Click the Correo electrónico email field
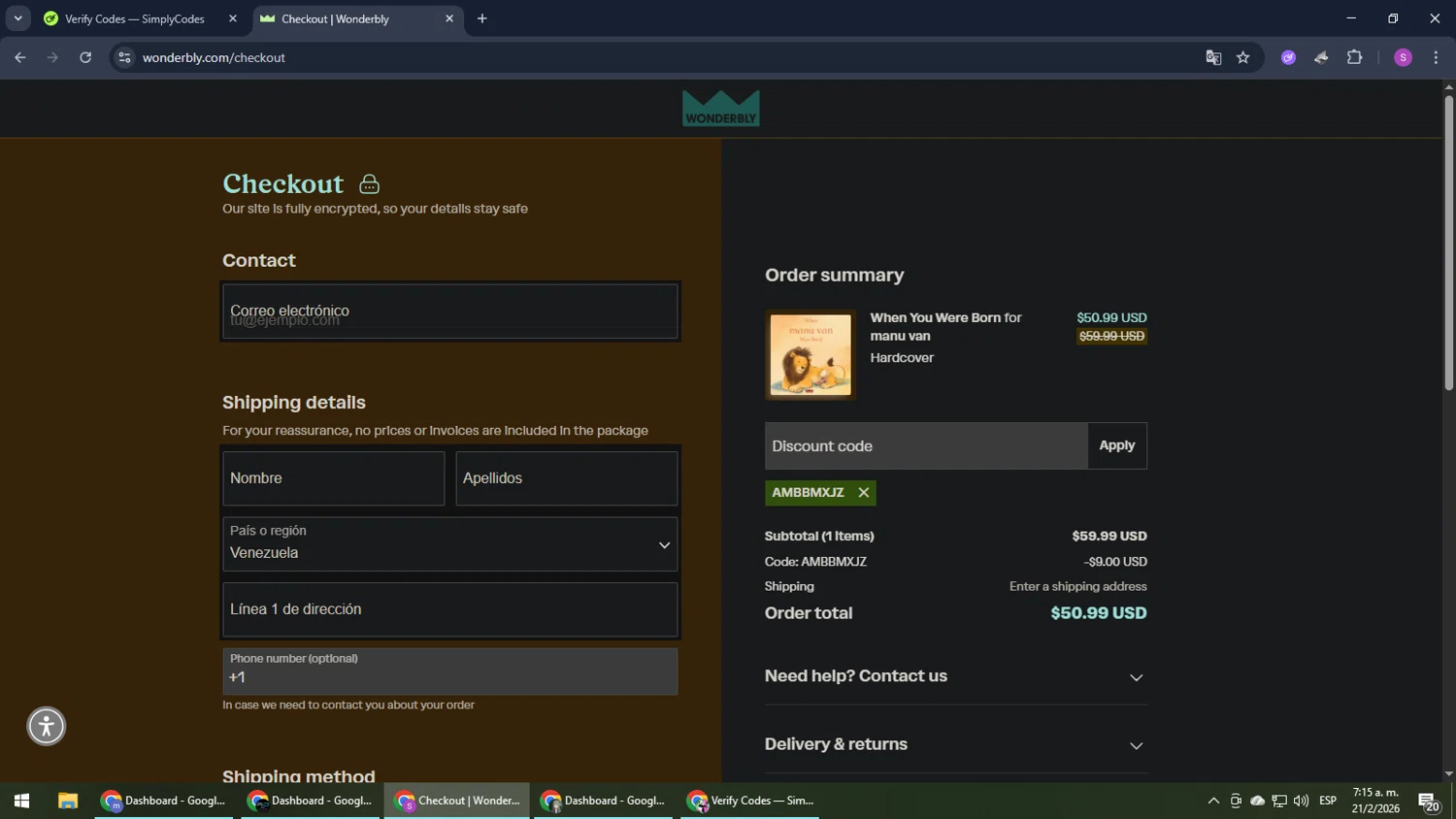 tap(449, 311)
